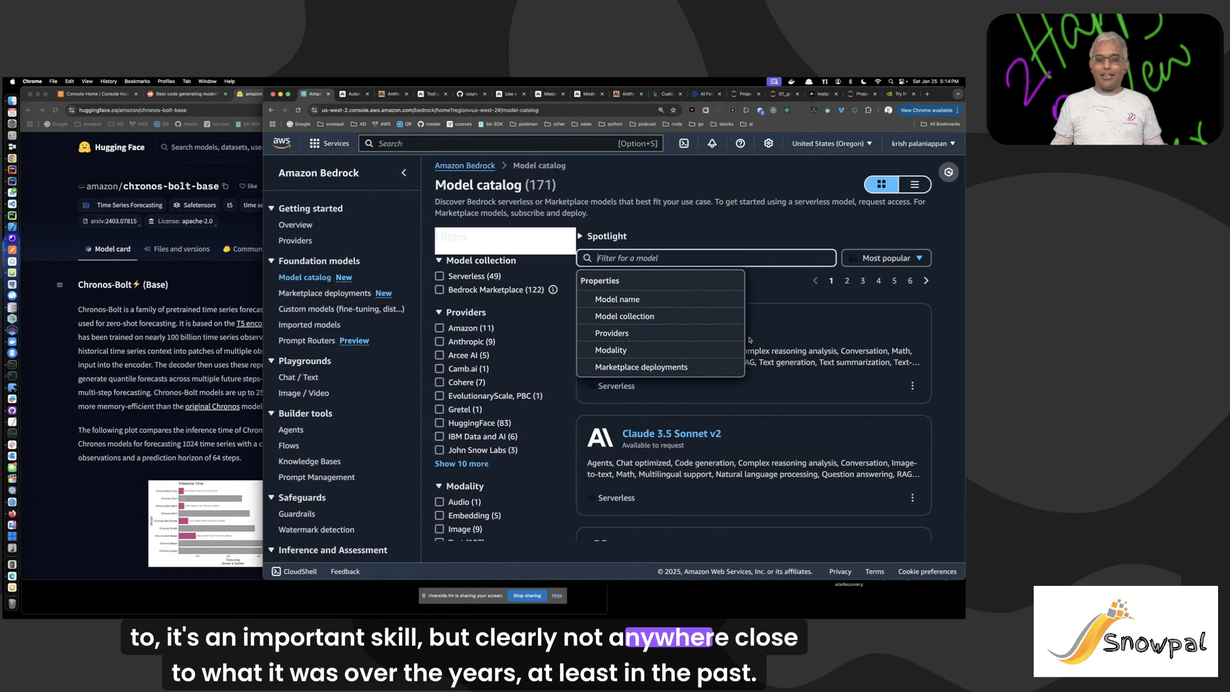Open Bookmarks in the macOS menu bar

pyautogui.click(x=137, y=81)
